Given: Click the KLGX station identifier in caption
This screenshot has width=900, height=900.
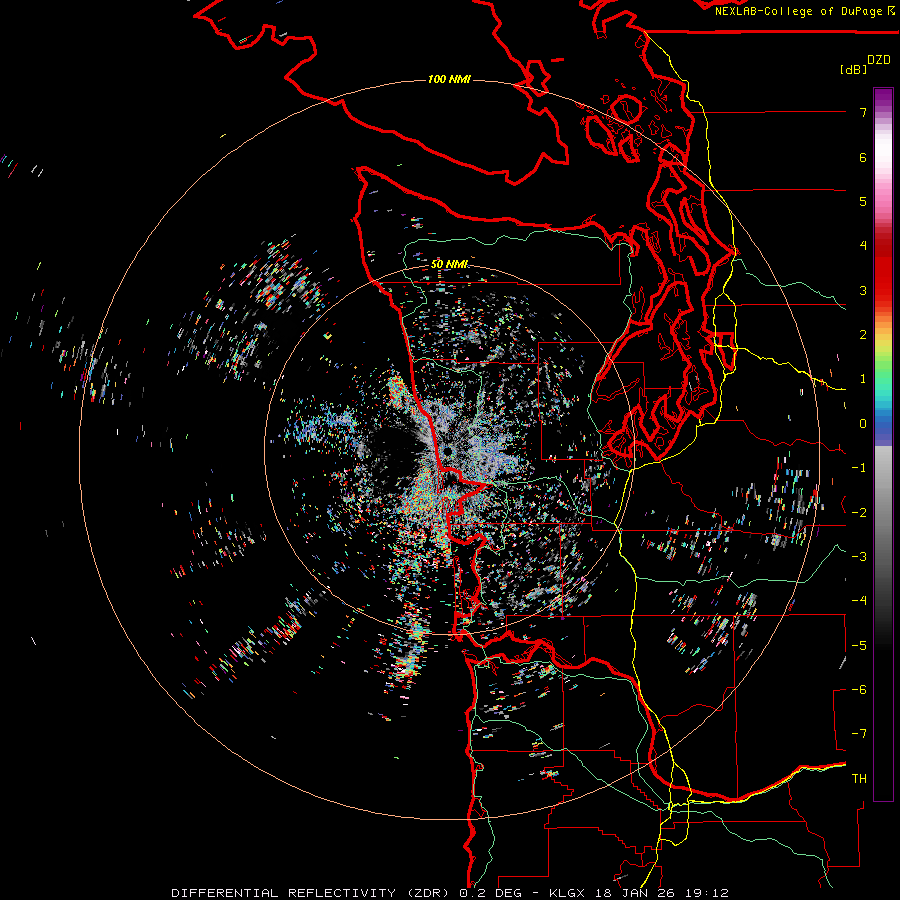Looking at the screenshot, I should (x=567, y=893).
